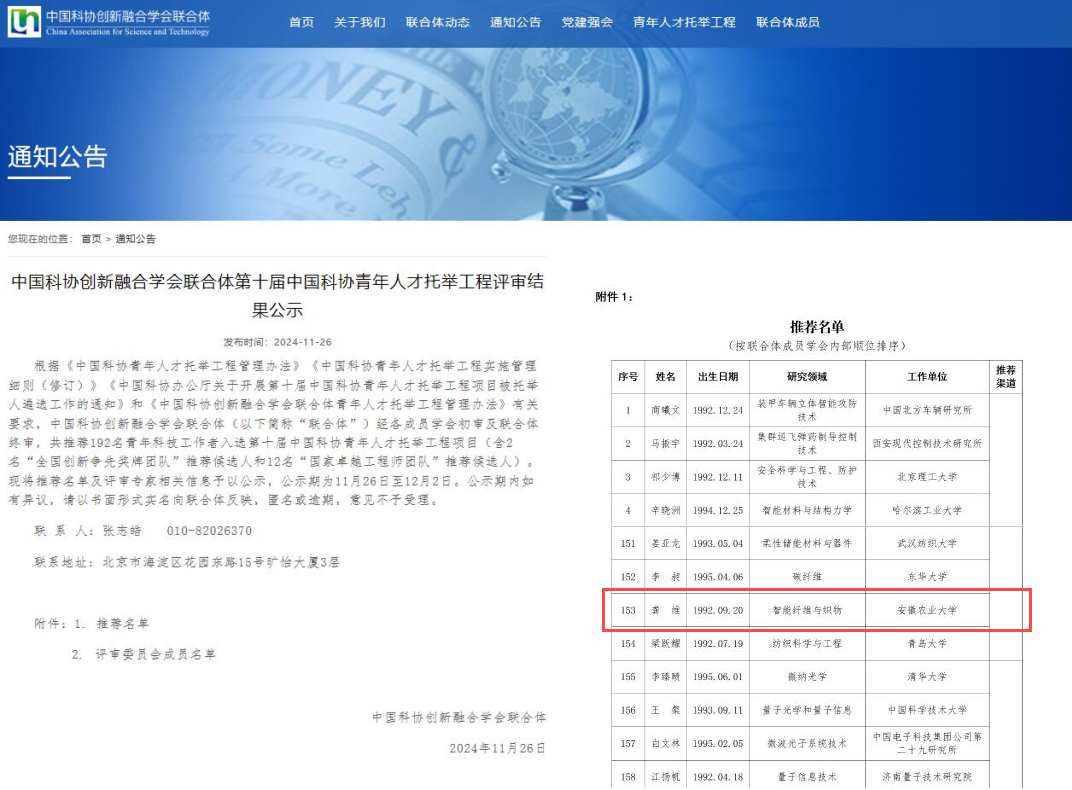Screen dimensions: 1072x790
Task: Click the 研究领域 column header
Action: [807, 377]
